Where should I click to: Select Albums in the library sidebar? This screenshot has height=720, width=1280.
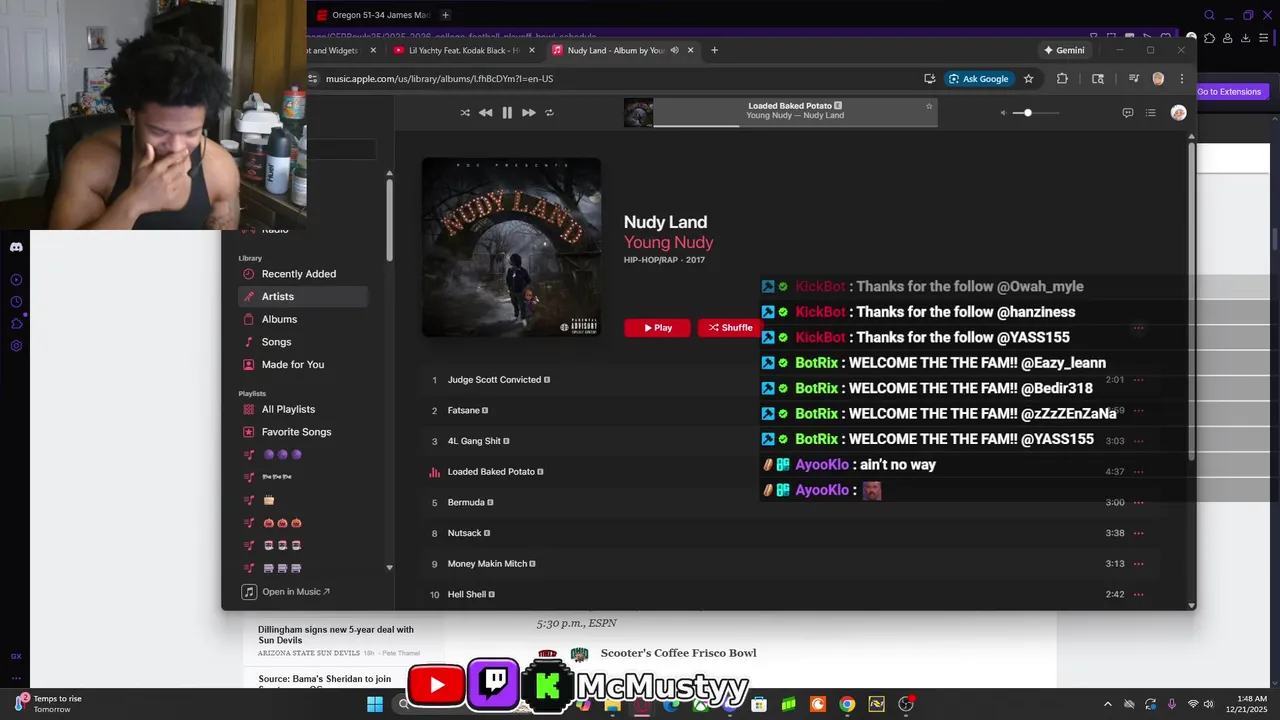tap(303, 319)
